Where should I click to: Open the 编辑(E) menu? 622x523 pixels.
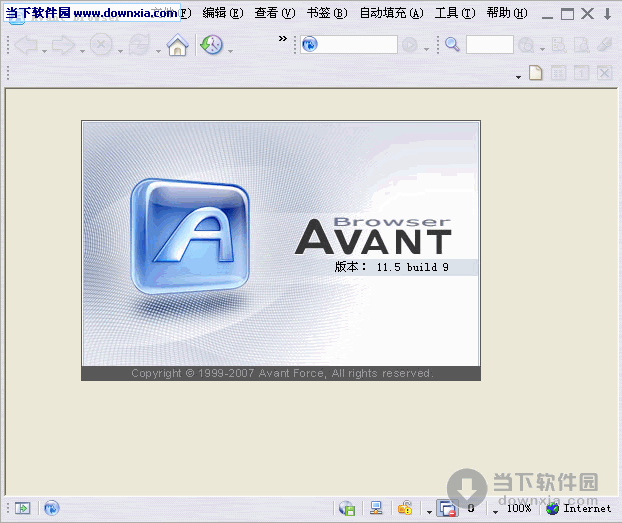(x=223, y=13)
